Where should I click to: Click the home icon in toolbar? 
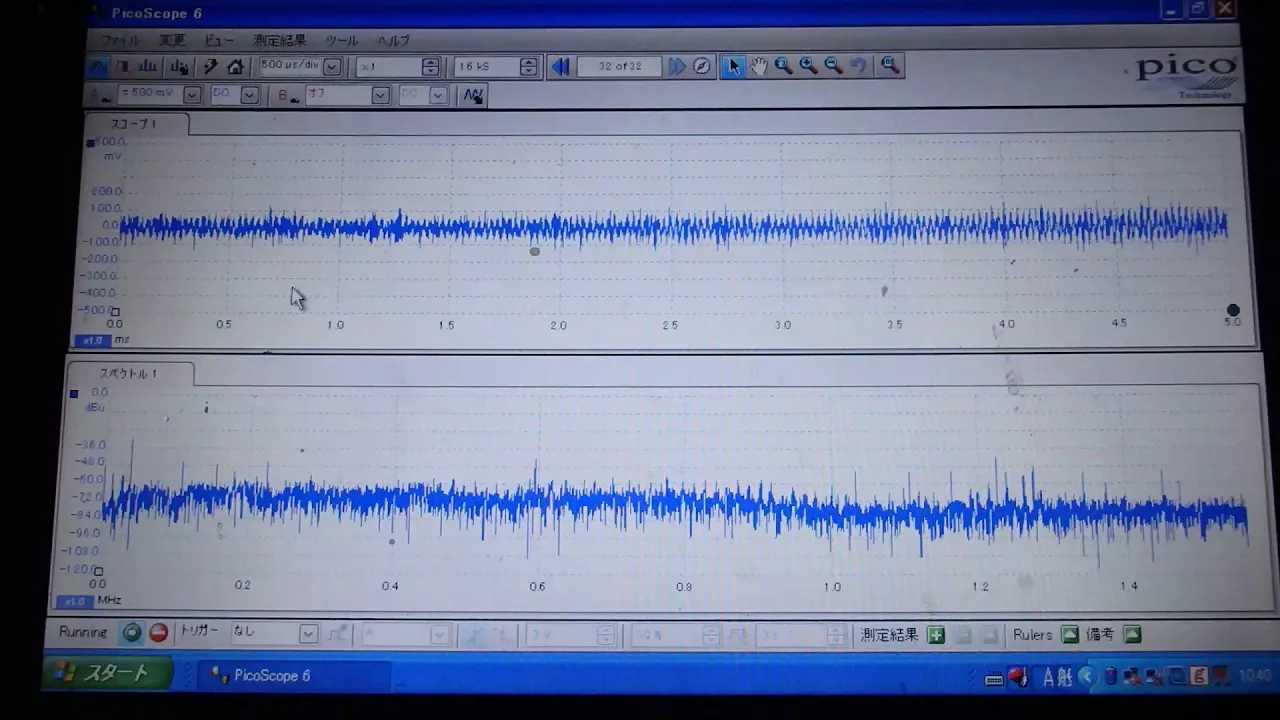(x=236, y=67)
